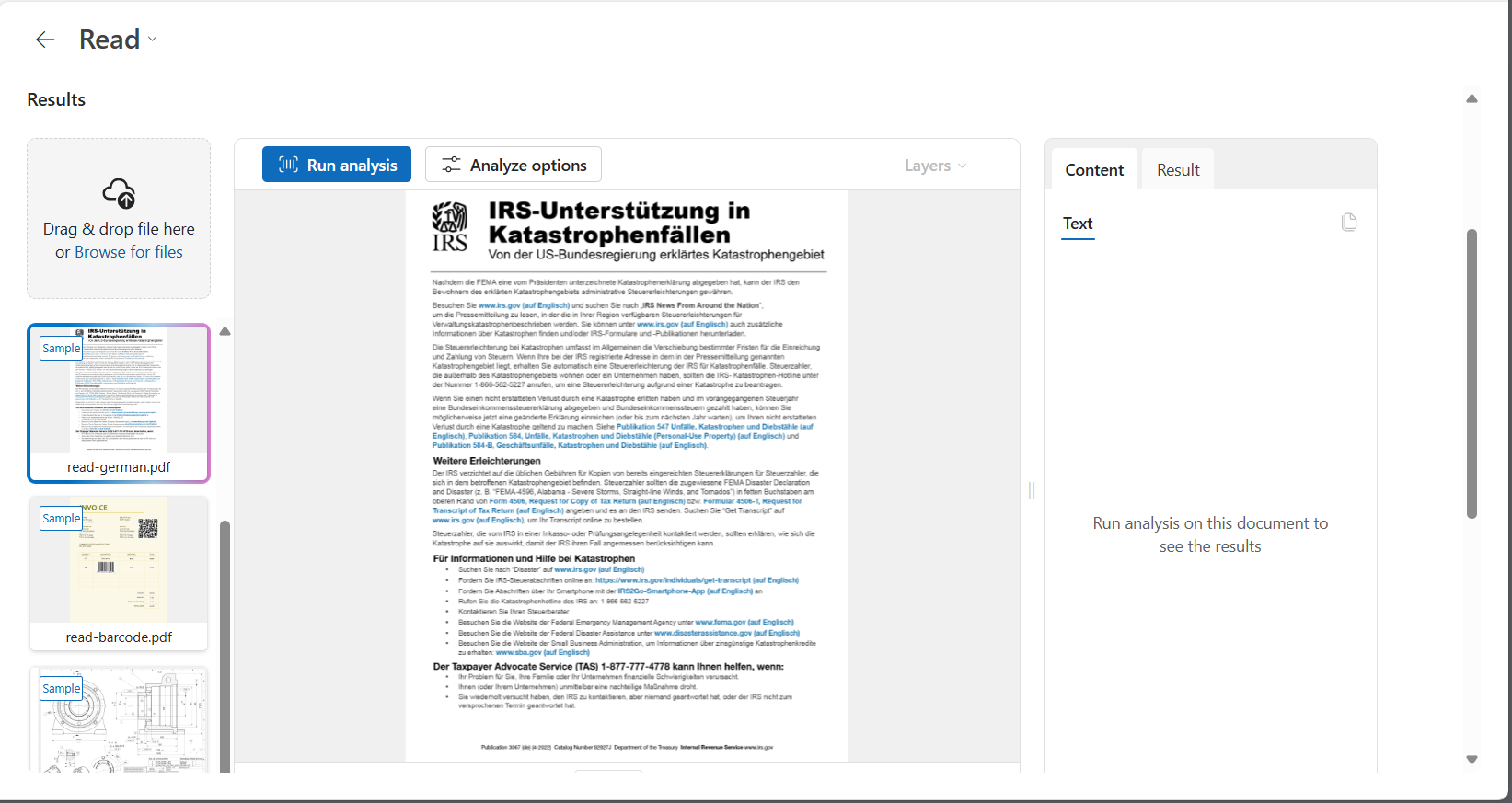Screen dimensions: 1512x803
Task: Click the read-german.pdf file name
Action: tap(119, 467)
